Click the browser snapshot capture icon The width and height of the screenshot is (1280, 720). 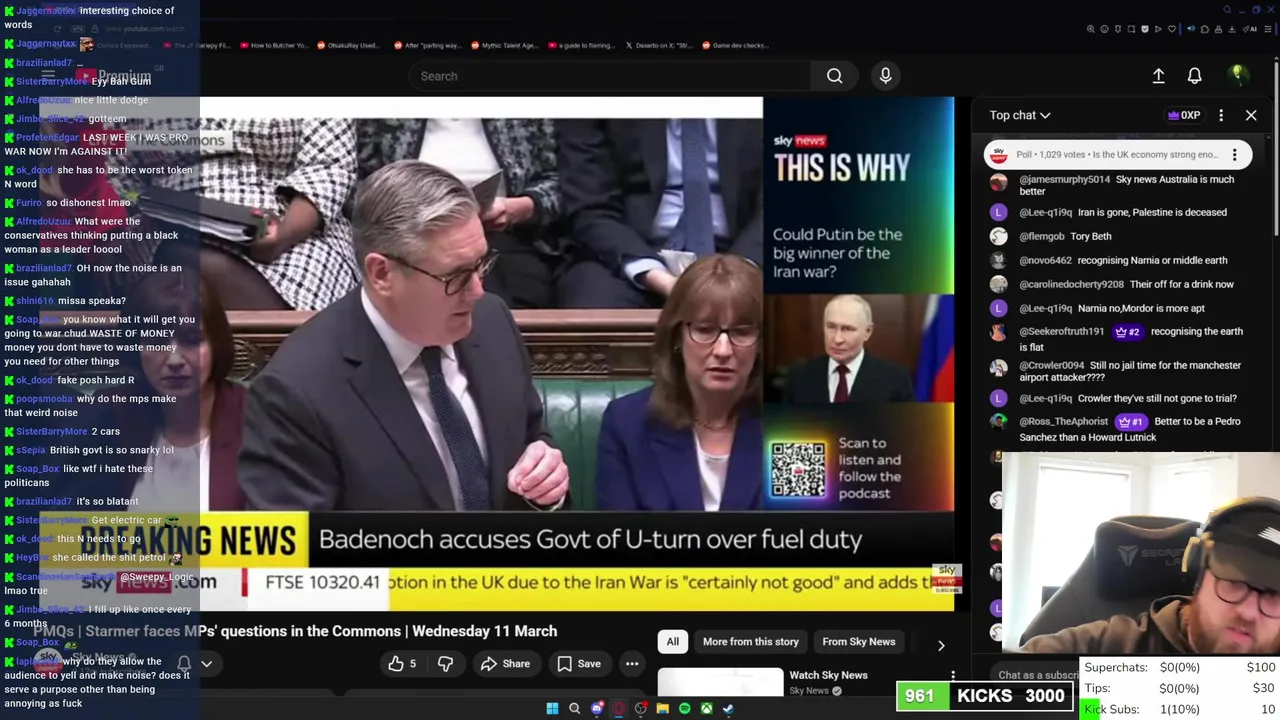pyautogui.click(x=1131, y=29)
